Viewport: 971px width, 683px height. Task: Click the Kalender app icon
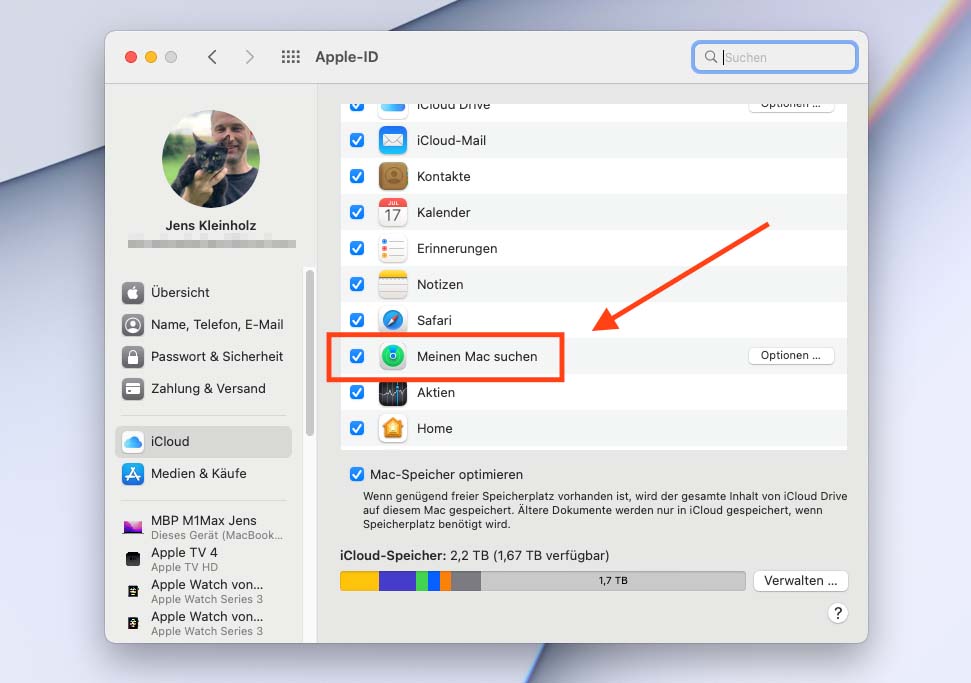click(392, 212)
